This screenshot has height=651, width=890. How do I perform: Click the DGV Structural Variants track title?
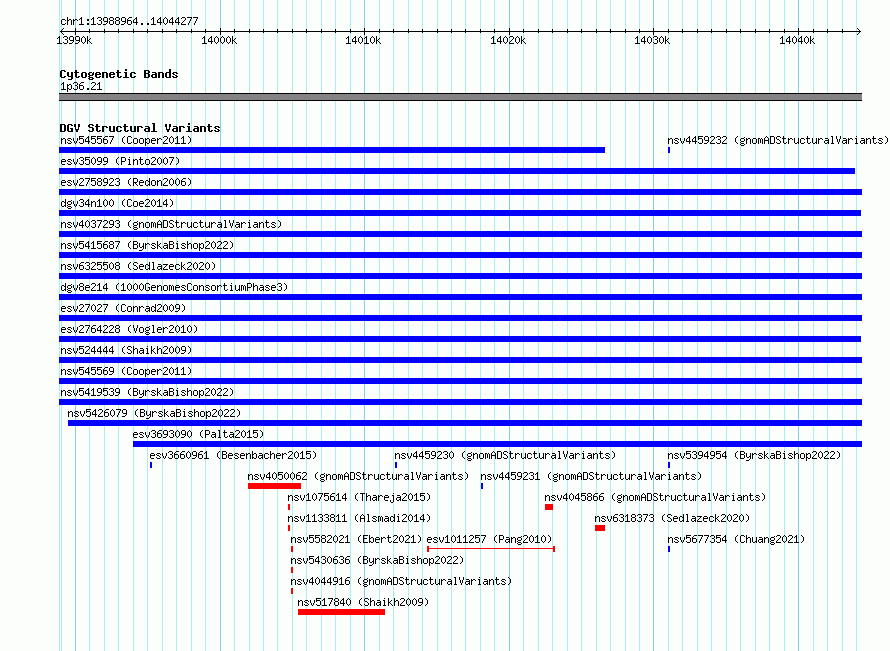pyautogui.click(x=140, y=128)
